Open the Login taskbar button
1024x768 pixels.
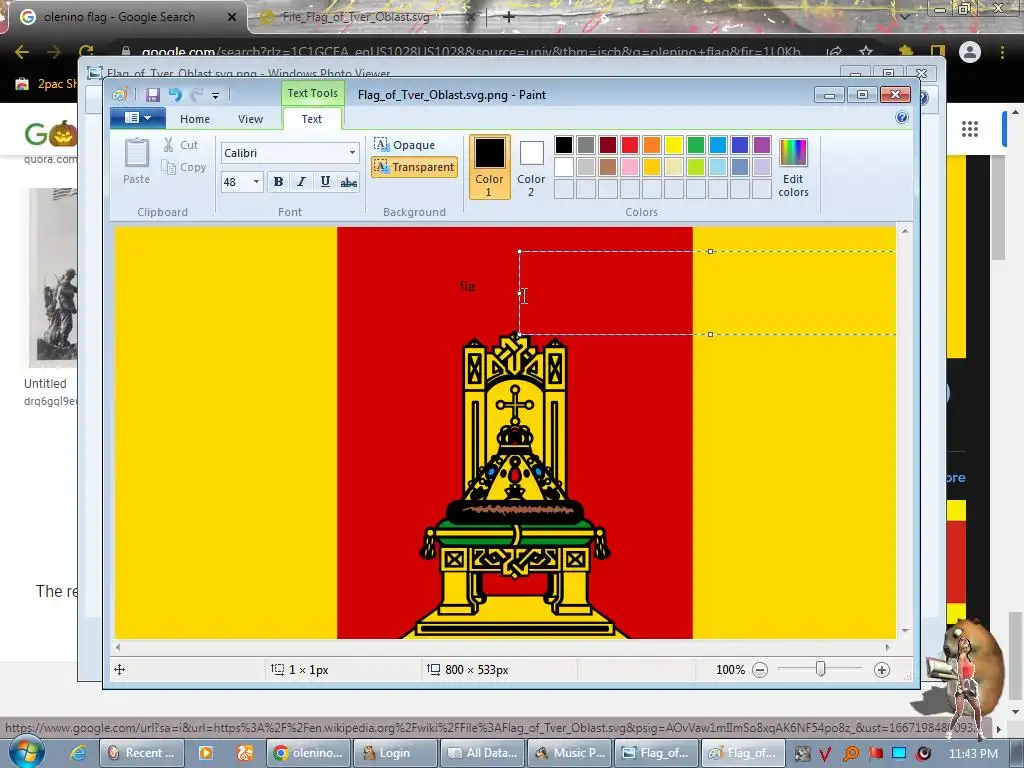tap(395, 753)
